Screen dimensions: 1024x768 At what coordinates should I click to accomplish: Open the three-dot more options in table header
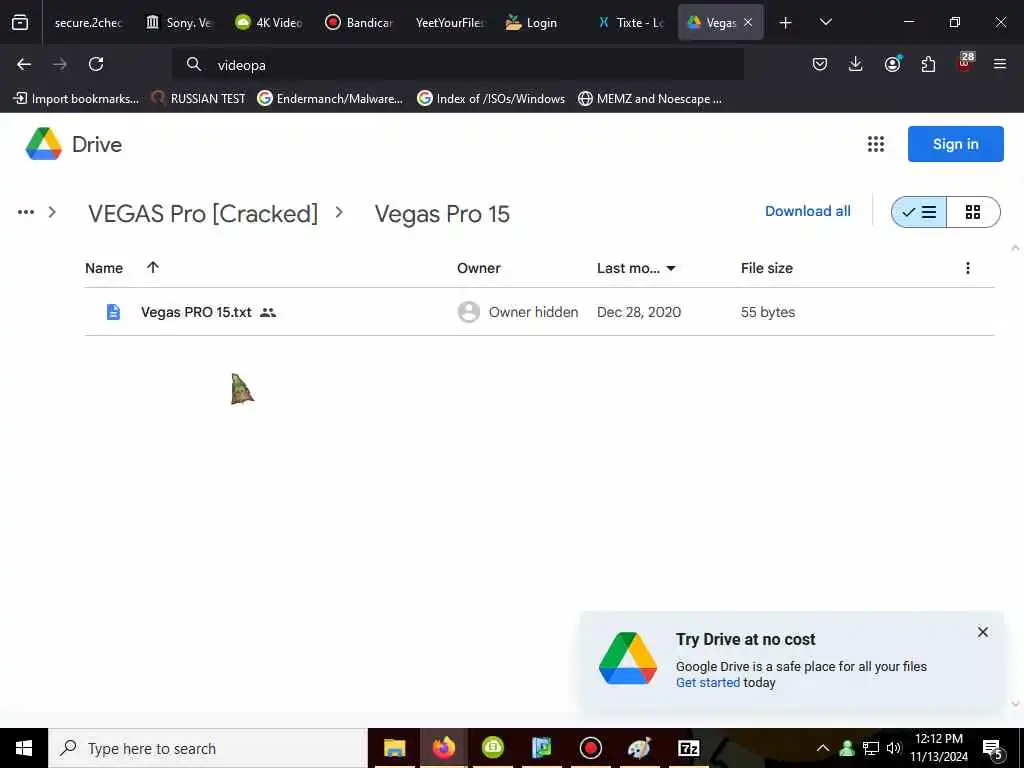pos(968,268)
